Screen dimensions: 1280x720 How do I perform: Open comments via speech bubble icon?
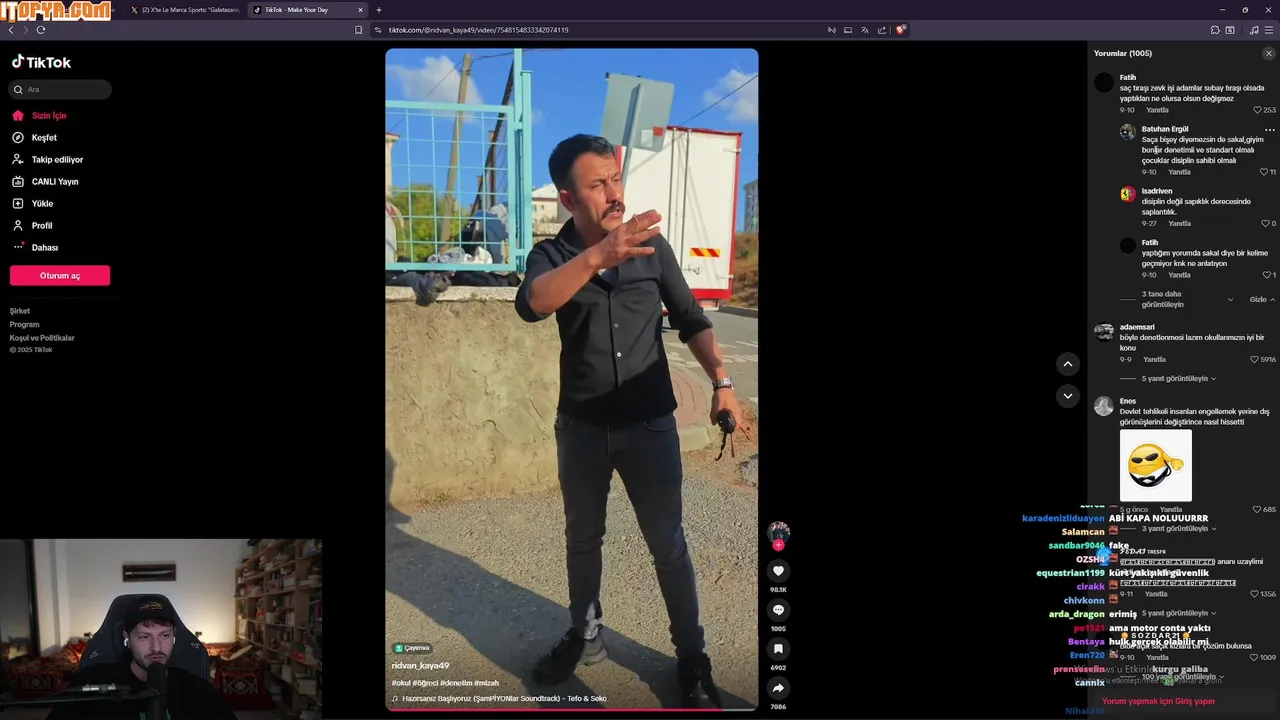point(778,610)
